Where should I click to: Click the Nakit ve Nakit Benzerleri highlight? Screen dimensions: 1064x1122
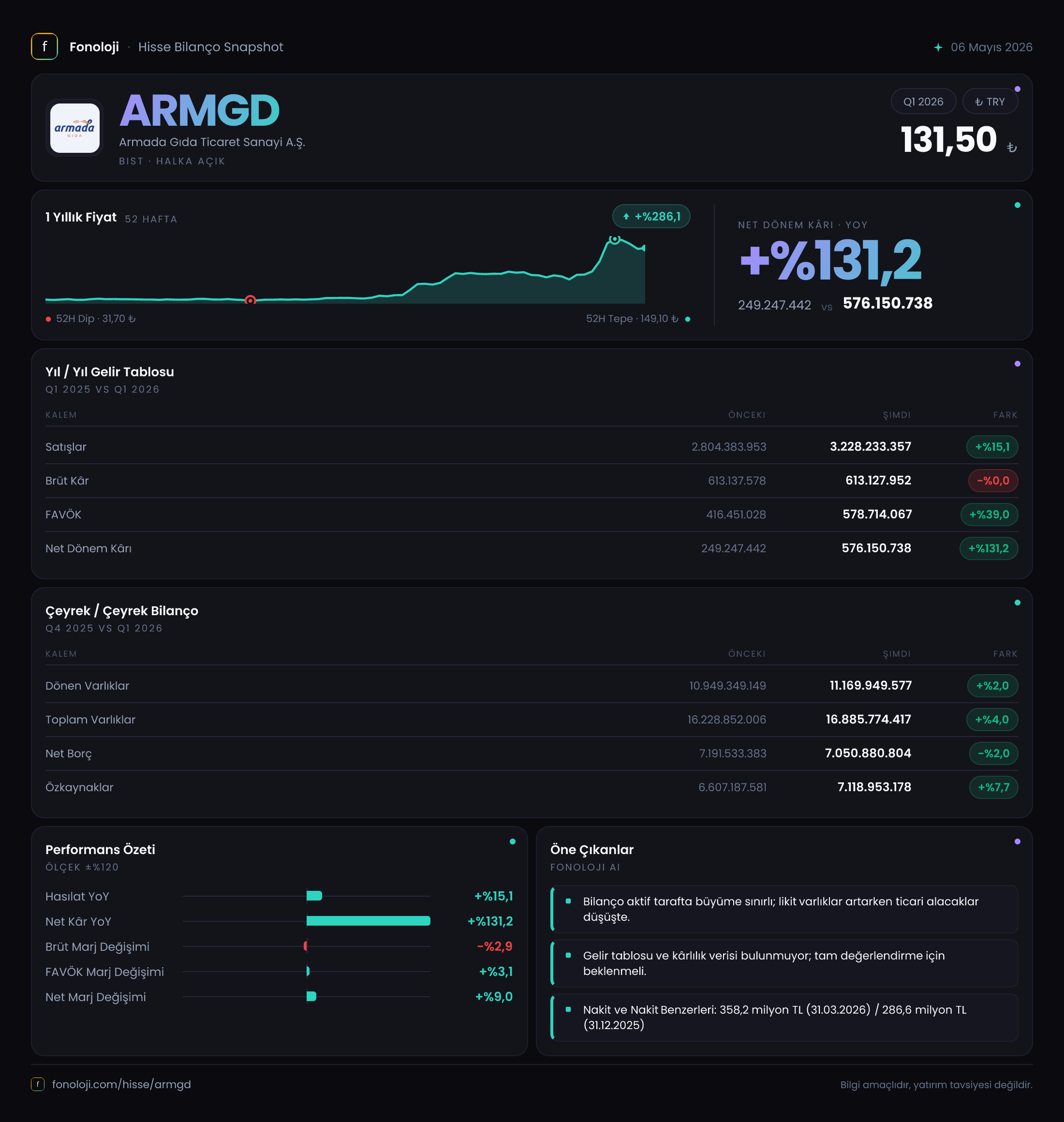click(784, 1017)
